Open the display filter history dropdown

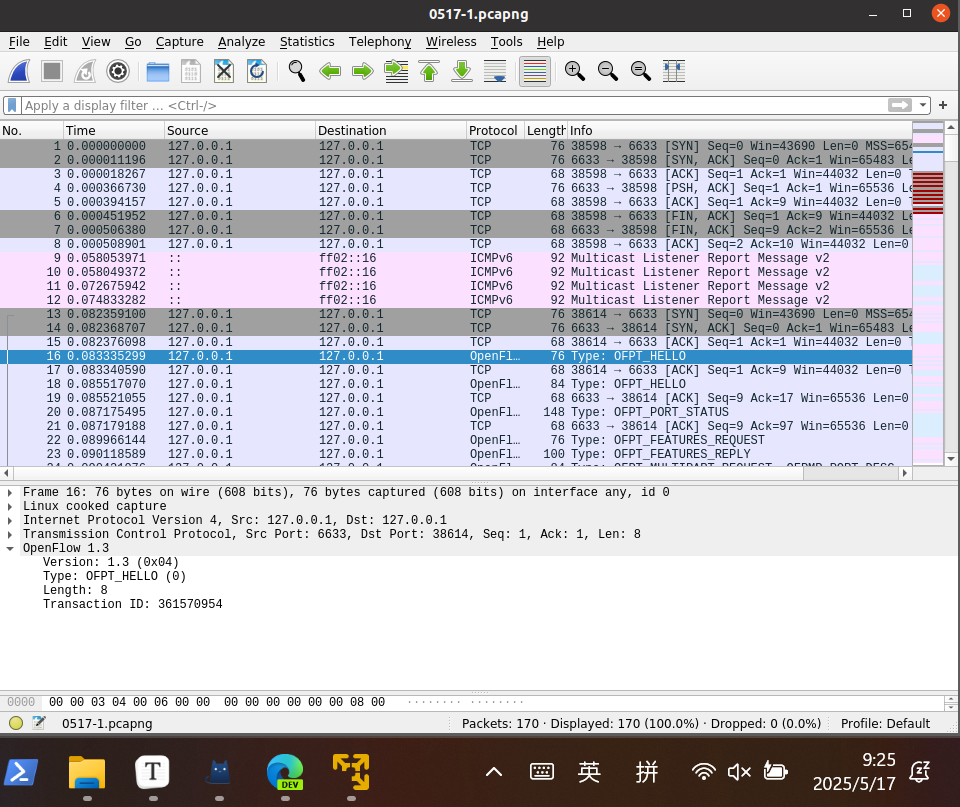pyautogui.click(x=923, y=105)
